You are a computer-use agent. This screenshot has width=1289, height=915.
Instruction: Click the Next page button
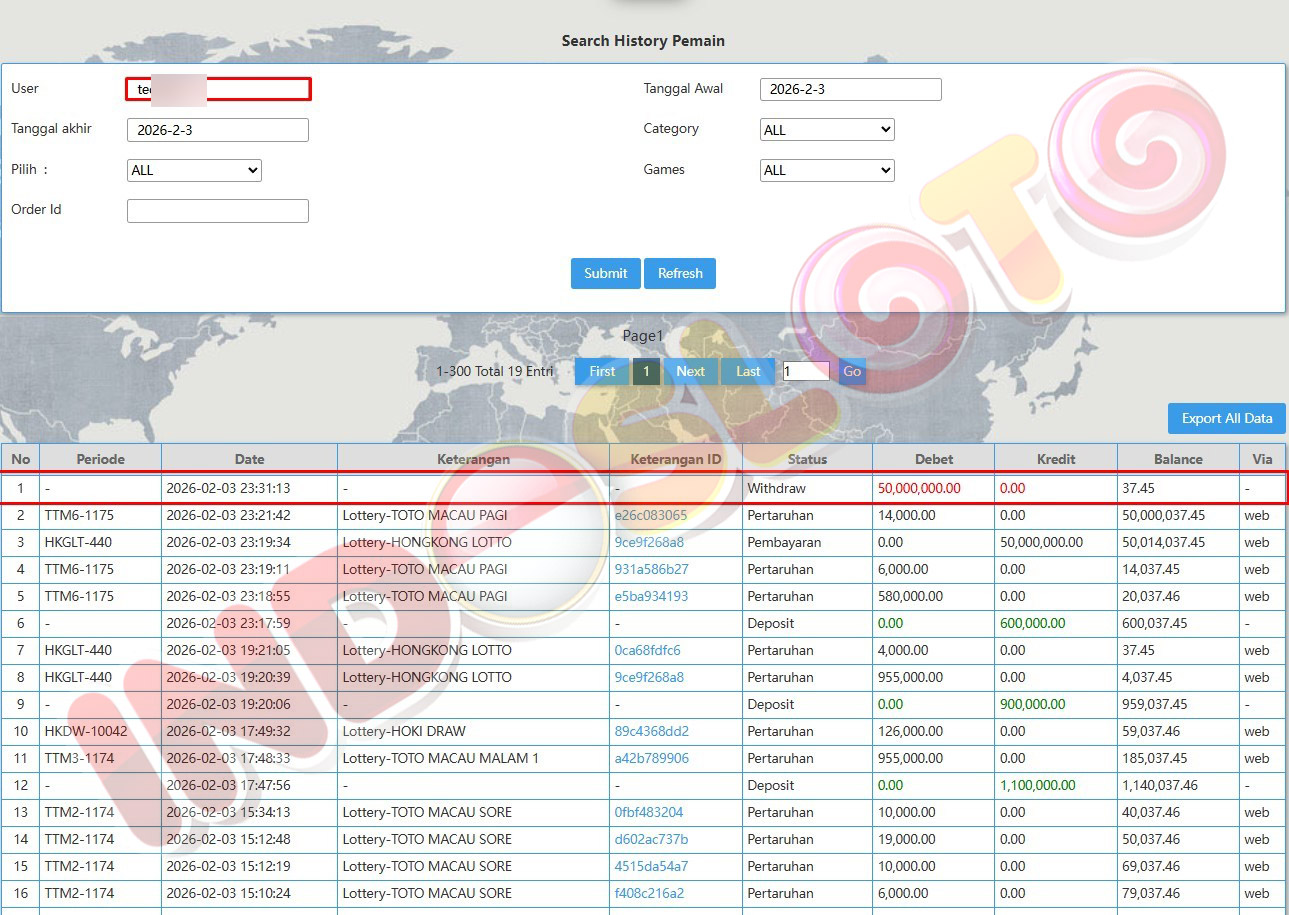pos(690,371)
